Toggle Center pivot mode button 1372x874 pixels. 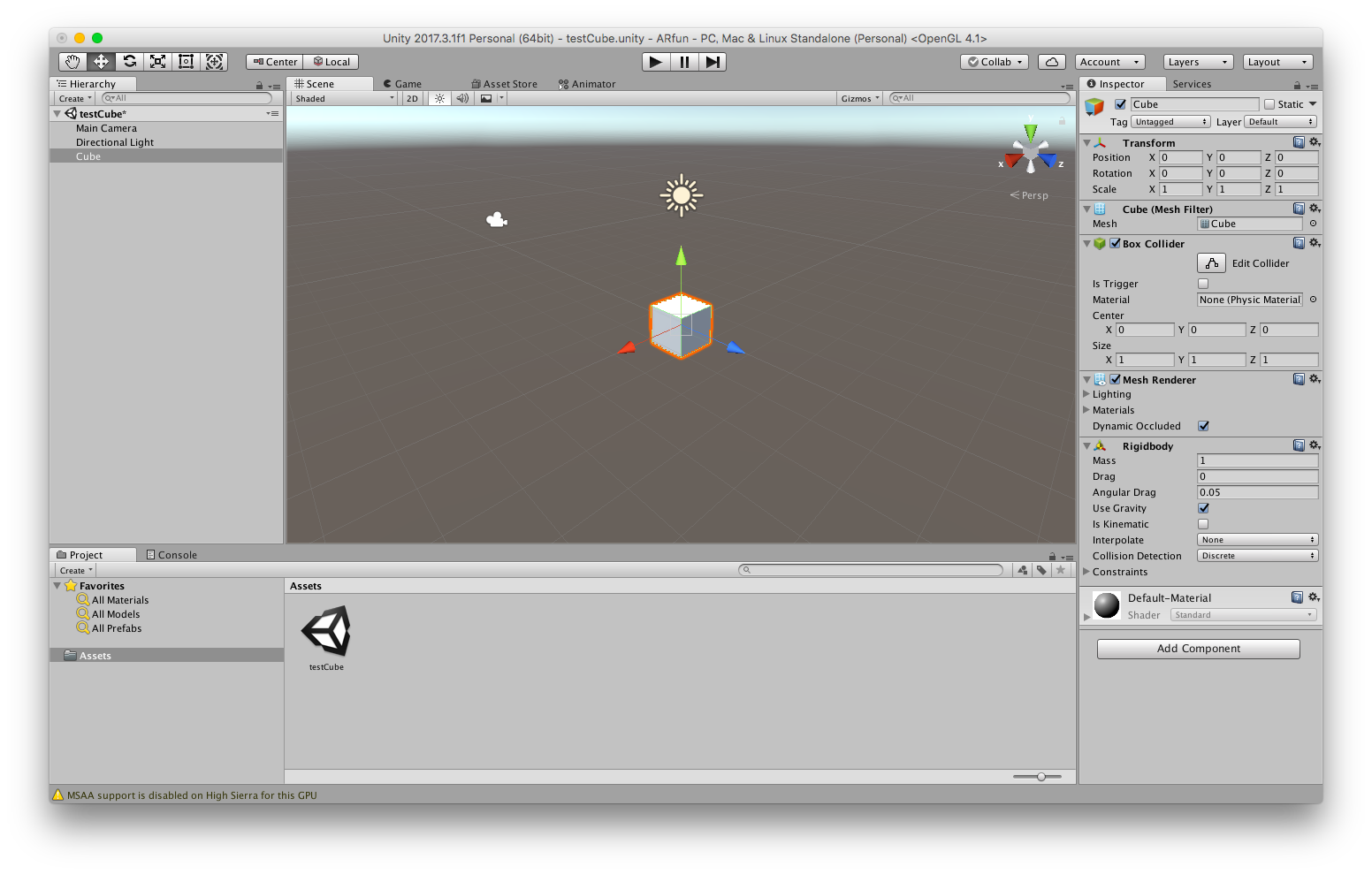275,62
